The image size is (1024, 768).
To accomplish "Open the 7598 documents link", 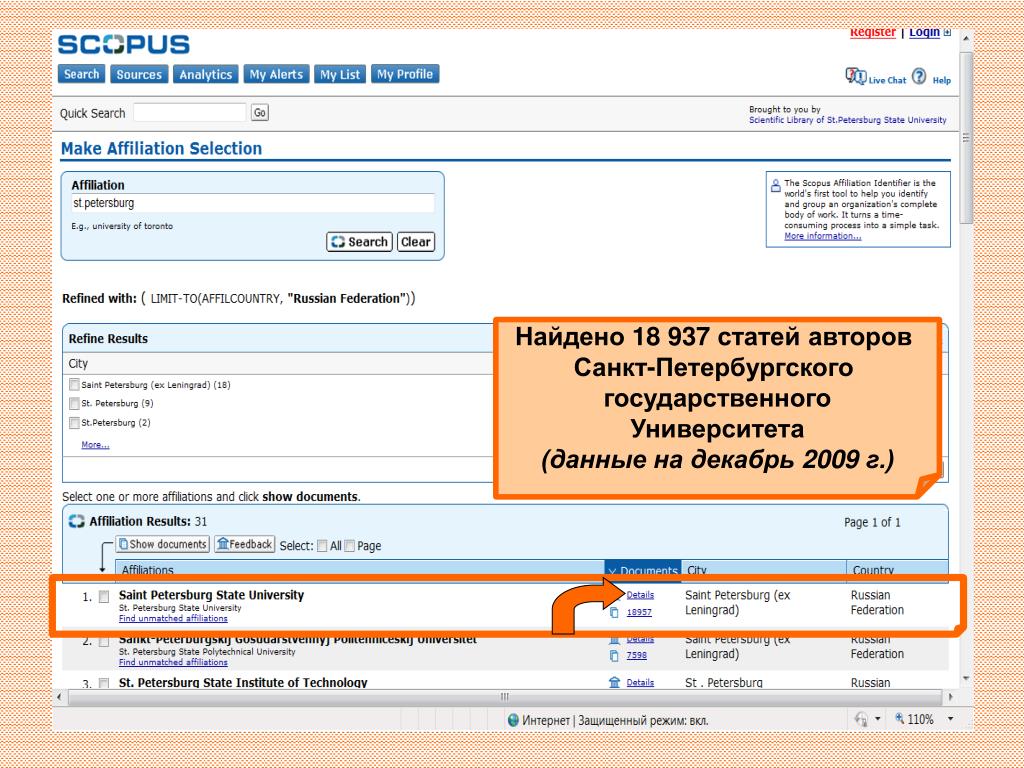I will pyautogui.click(x=637, y=655).
